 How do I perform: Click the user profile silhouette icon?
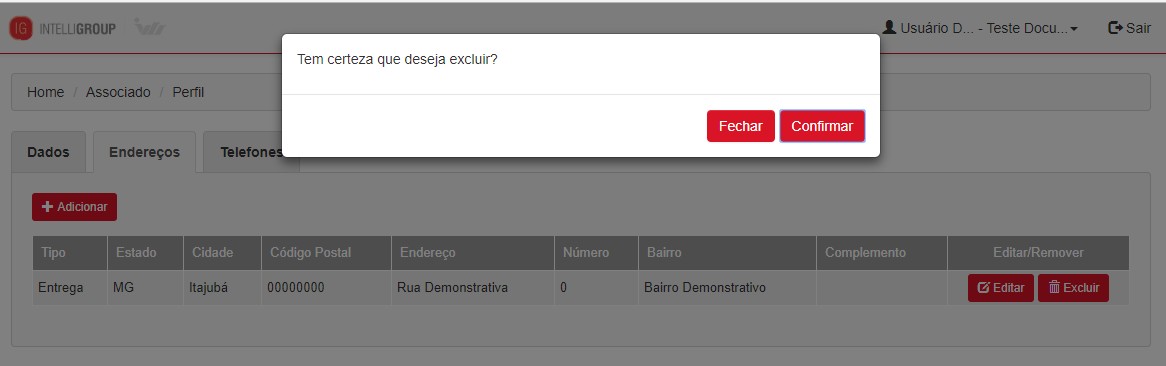(x=889, y=28)
